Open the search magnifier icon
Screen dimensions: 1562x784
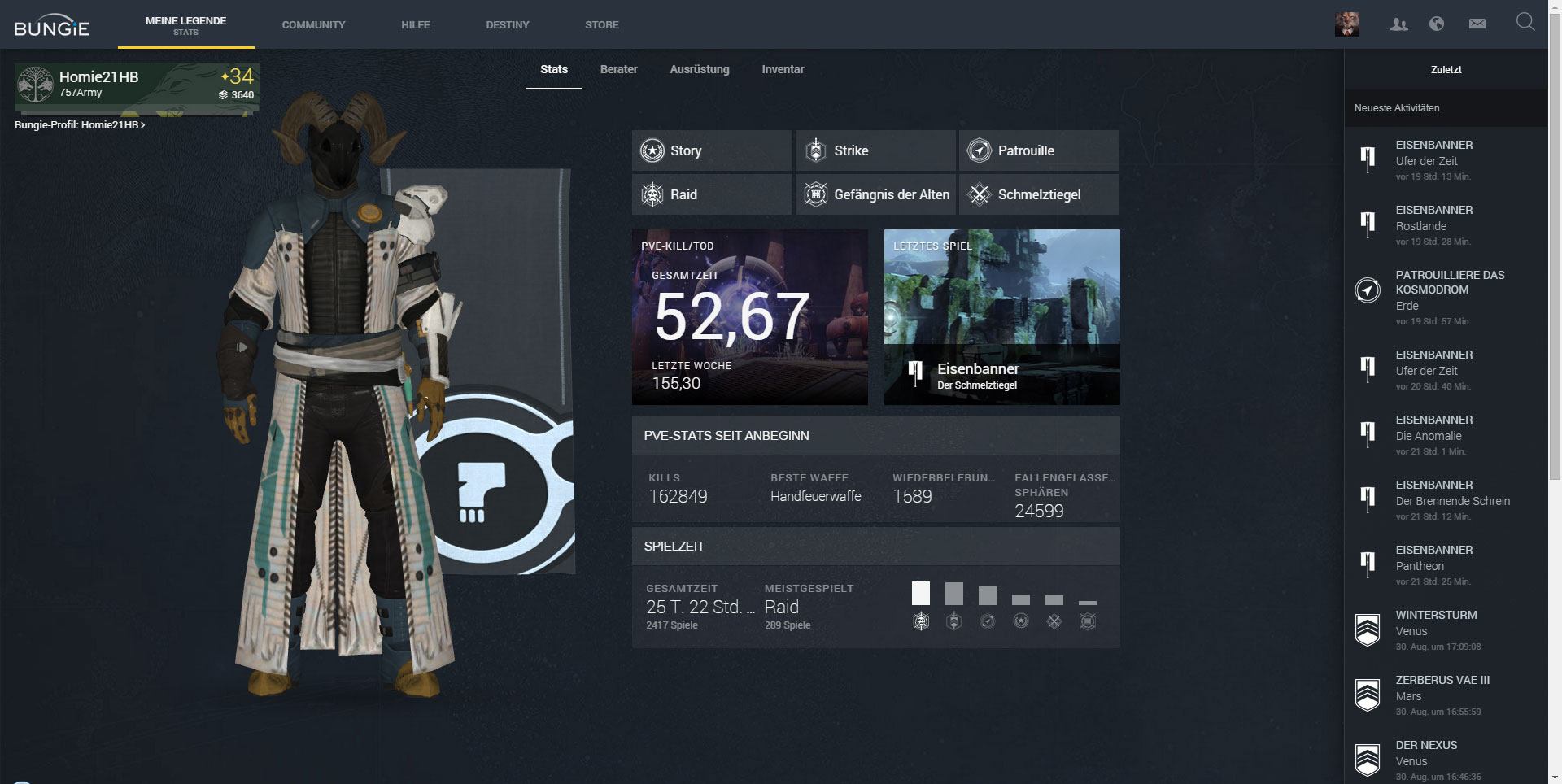1525,23
